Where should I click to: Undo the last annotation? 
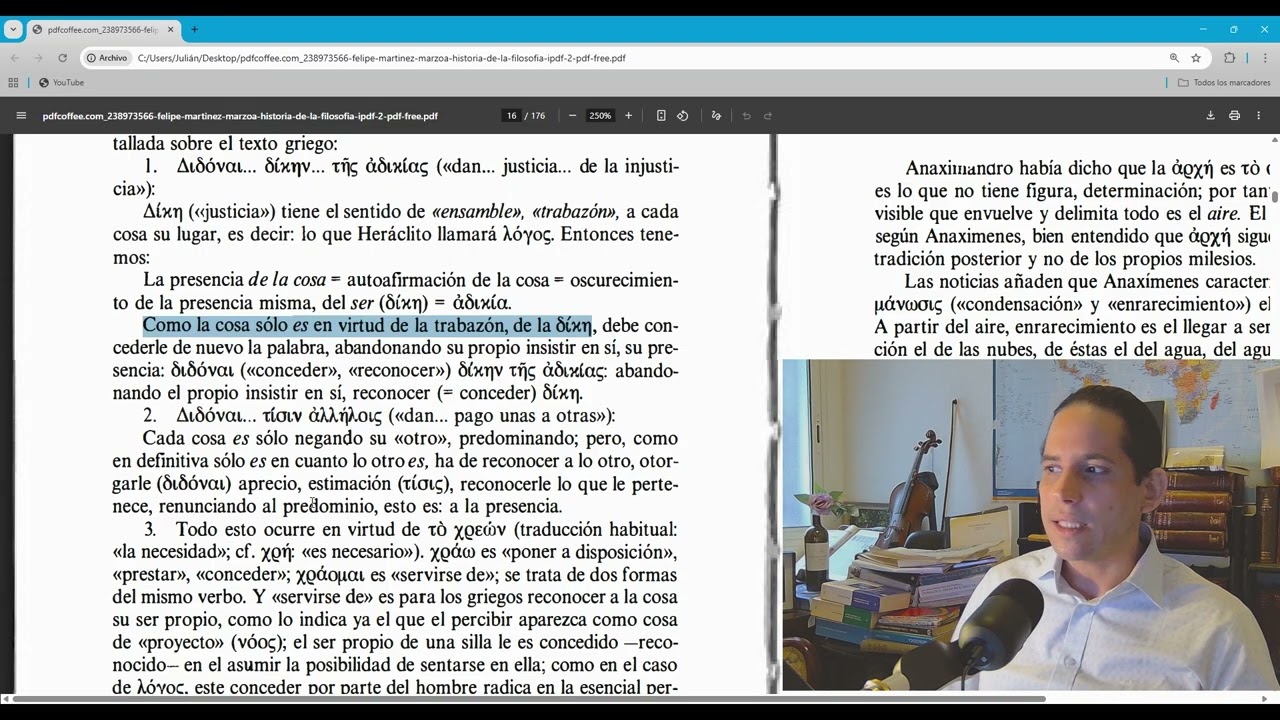(746, 116)
